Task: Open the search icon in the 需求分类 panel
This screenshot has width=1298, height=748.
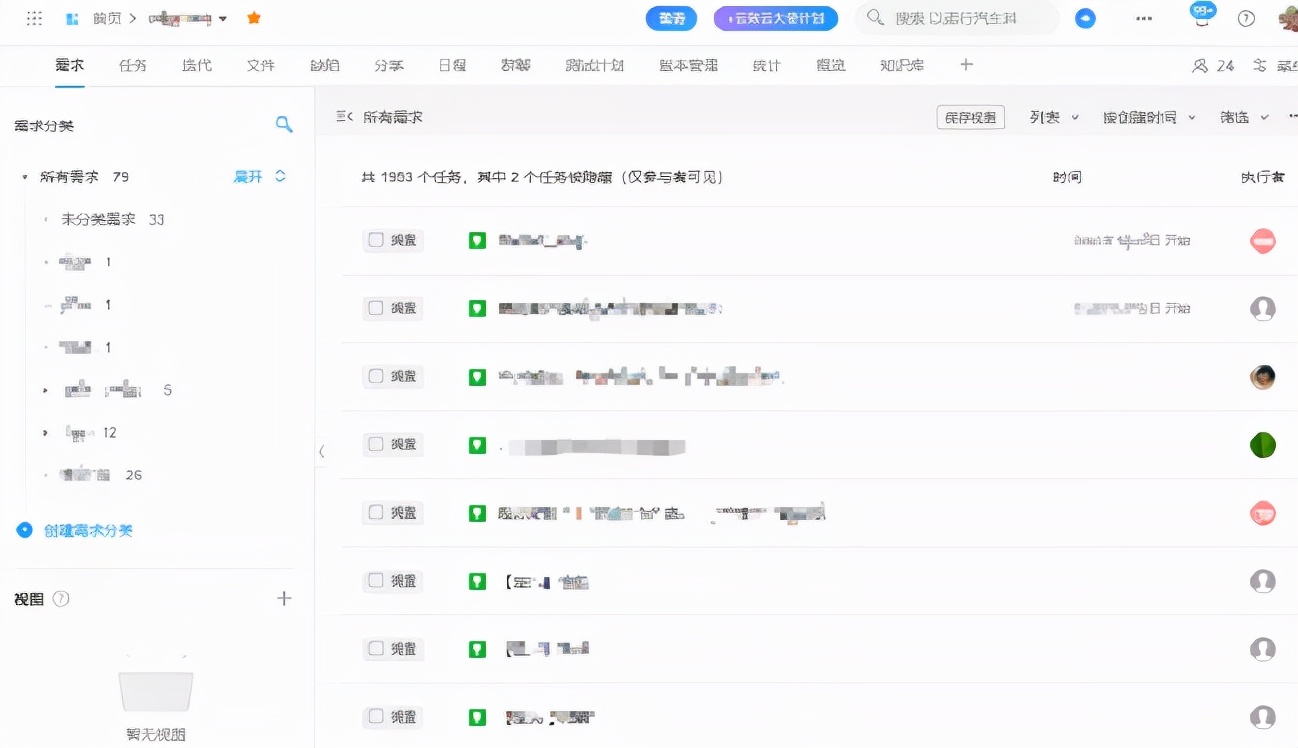Action: click(x=284, y=124)
